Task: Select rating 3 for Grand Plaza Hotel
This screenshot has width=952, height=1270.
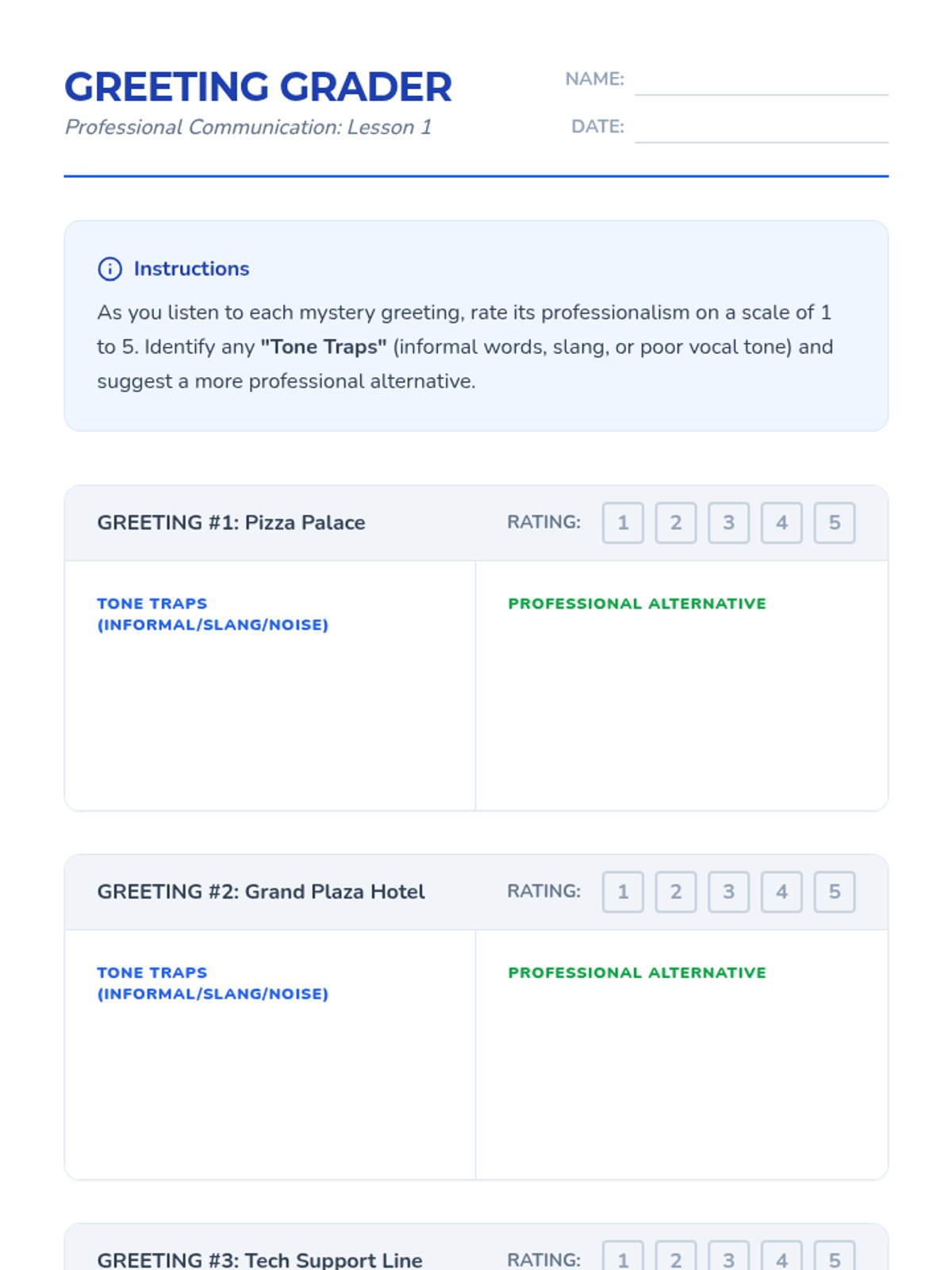Action: [x=729, y=891]
